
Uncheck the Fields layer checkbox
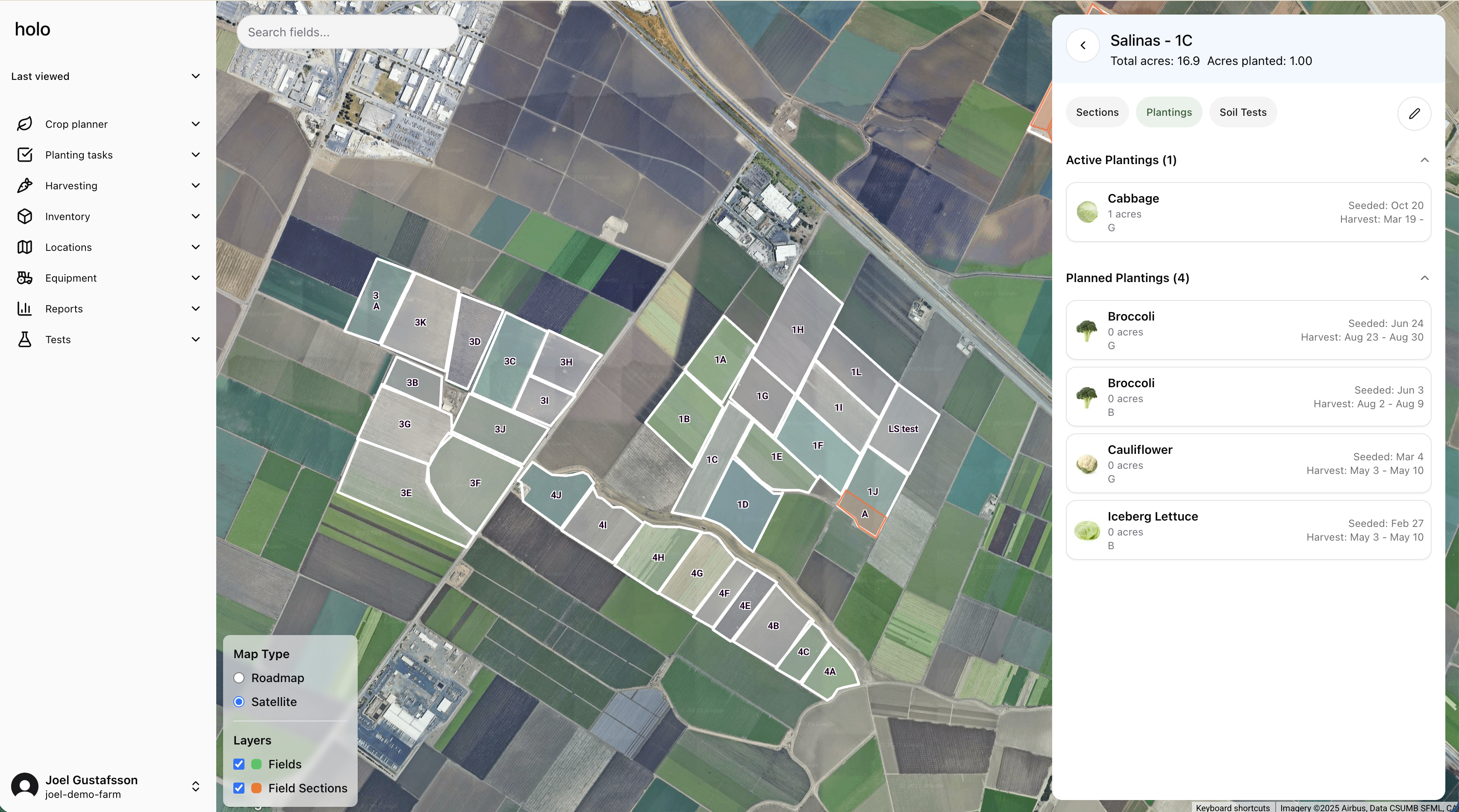(239, 764)
